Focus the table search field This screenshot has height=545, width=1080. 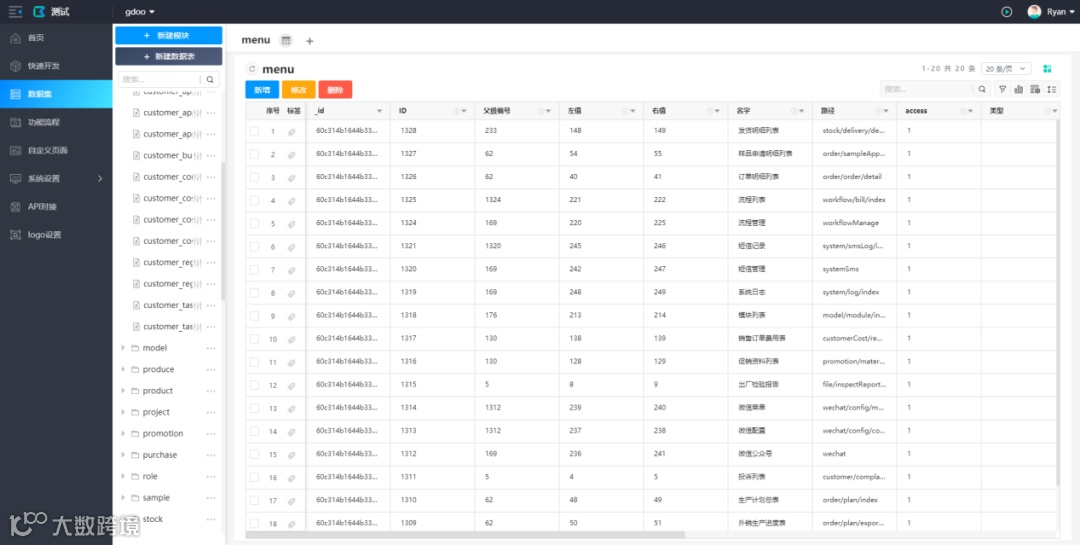[927, 89]
